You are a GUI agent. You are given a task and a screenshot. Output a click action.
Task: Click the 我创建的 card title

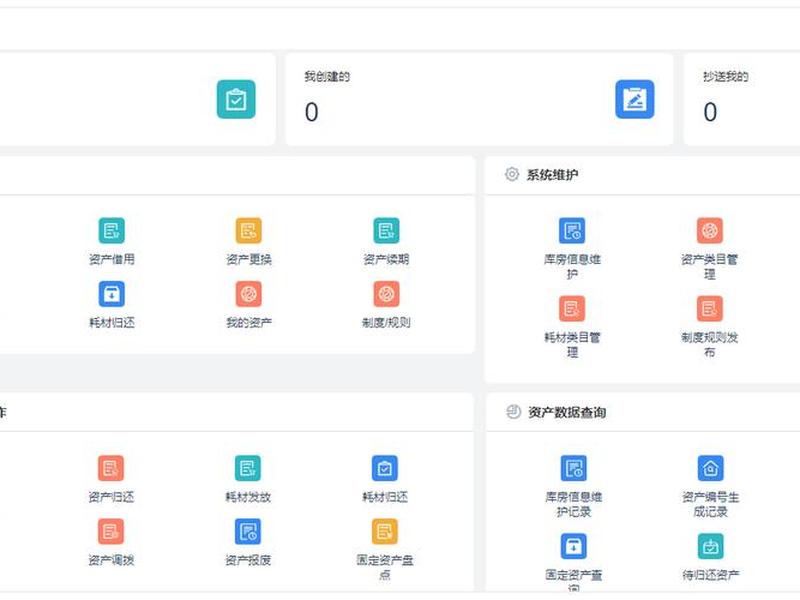point(327,77)
